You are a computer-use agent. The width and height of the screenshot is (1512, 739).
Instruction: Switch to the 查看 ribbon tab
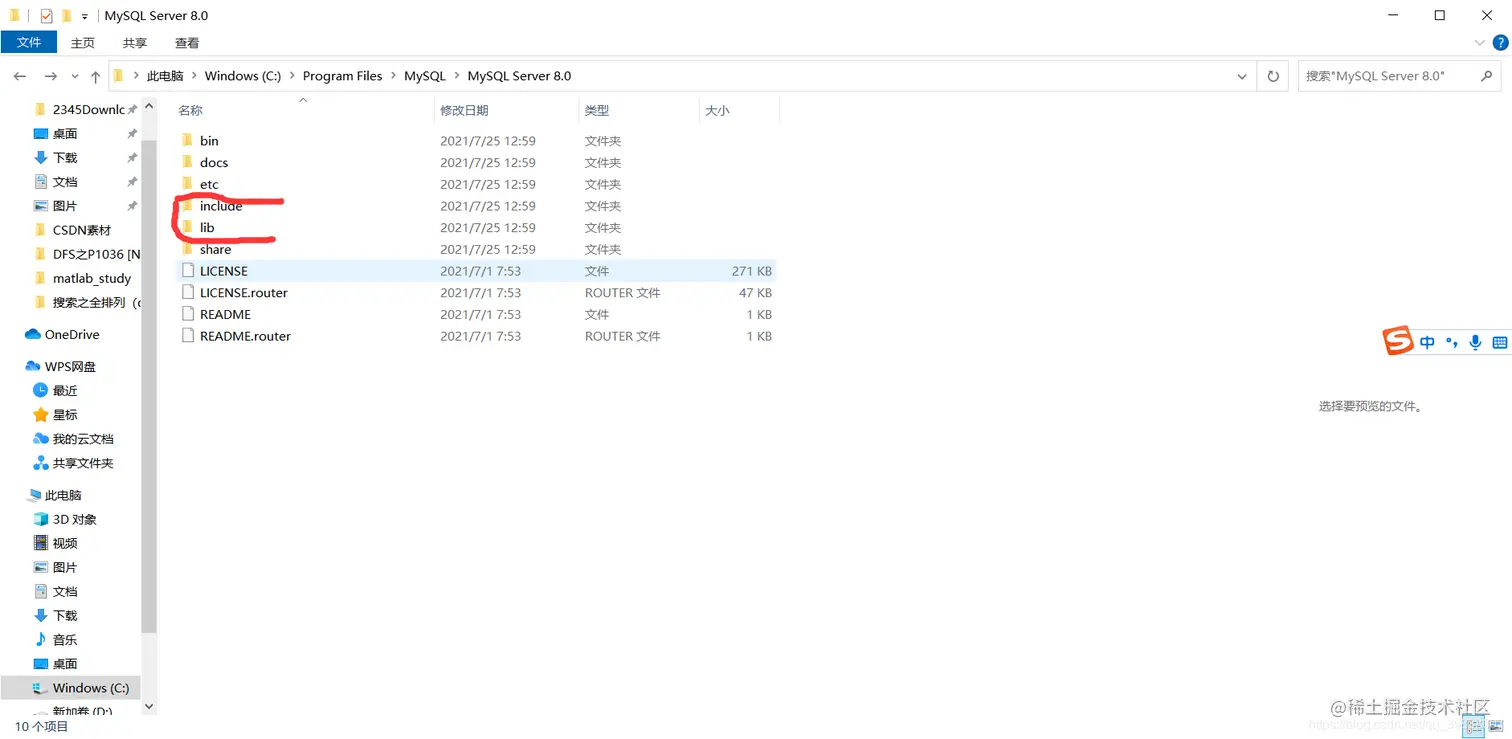[x=187, y=43]
